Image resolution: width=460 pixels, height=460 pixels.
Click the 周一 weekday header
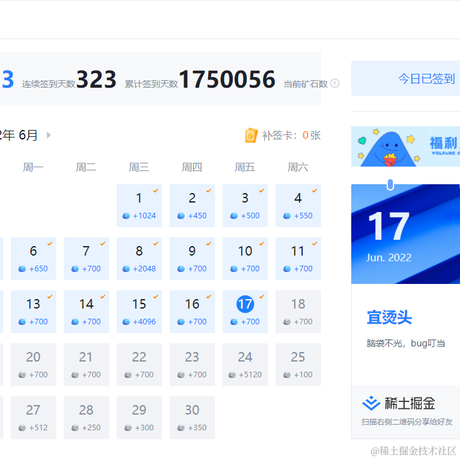coord(33,167)
